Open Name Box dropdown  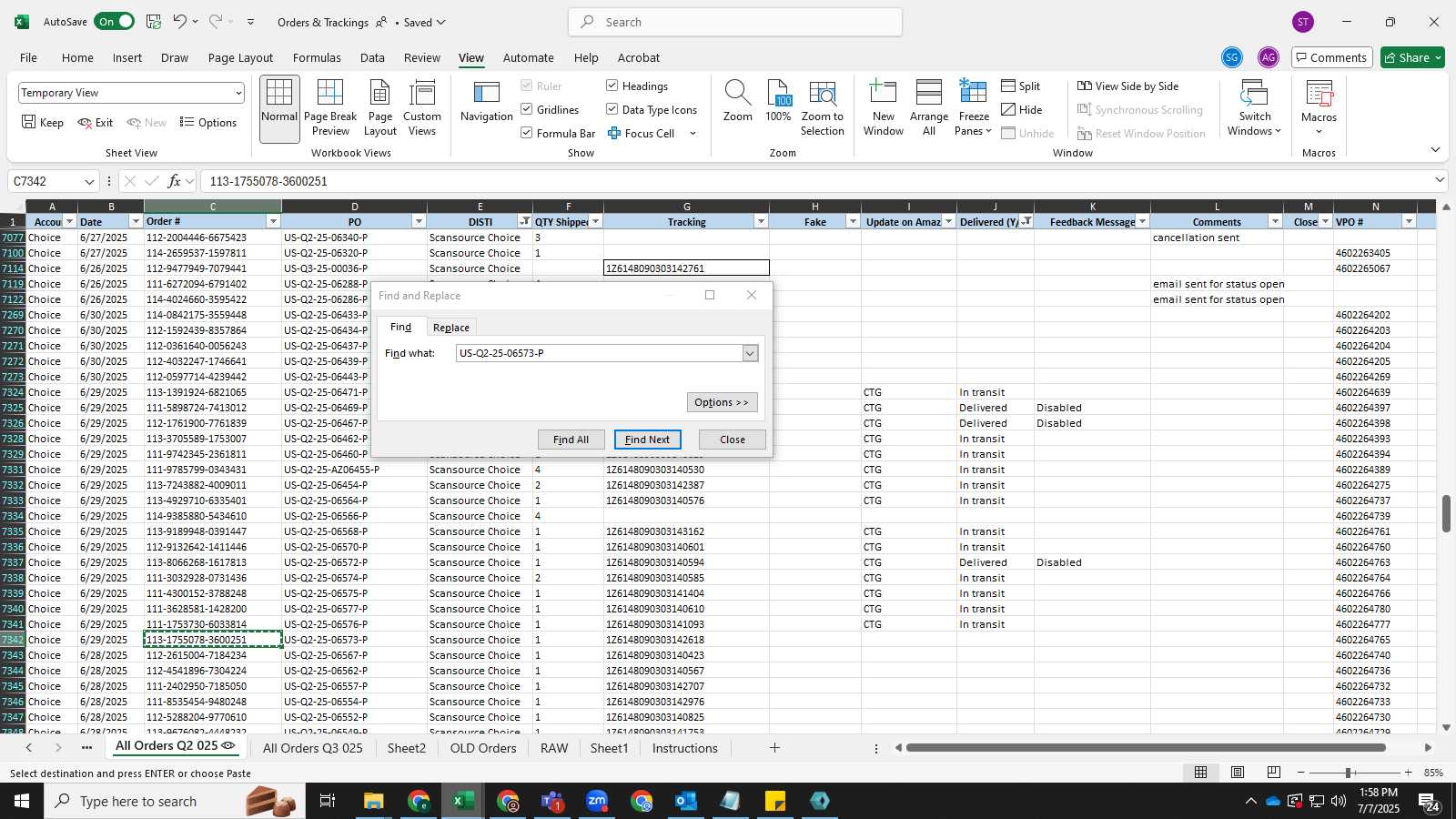point(88,181)
